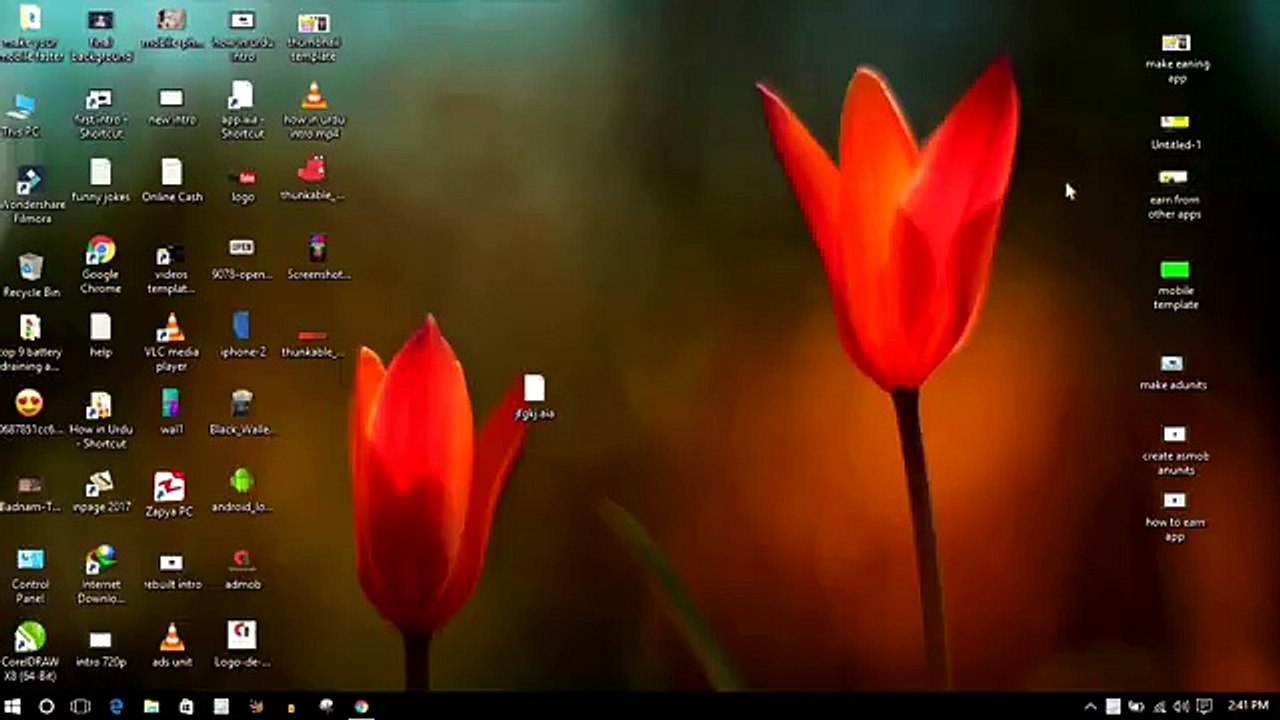The image size is (1280, 720).
Task: Select the 'ads unit' VLC file
Action: (x=172, y=646)
